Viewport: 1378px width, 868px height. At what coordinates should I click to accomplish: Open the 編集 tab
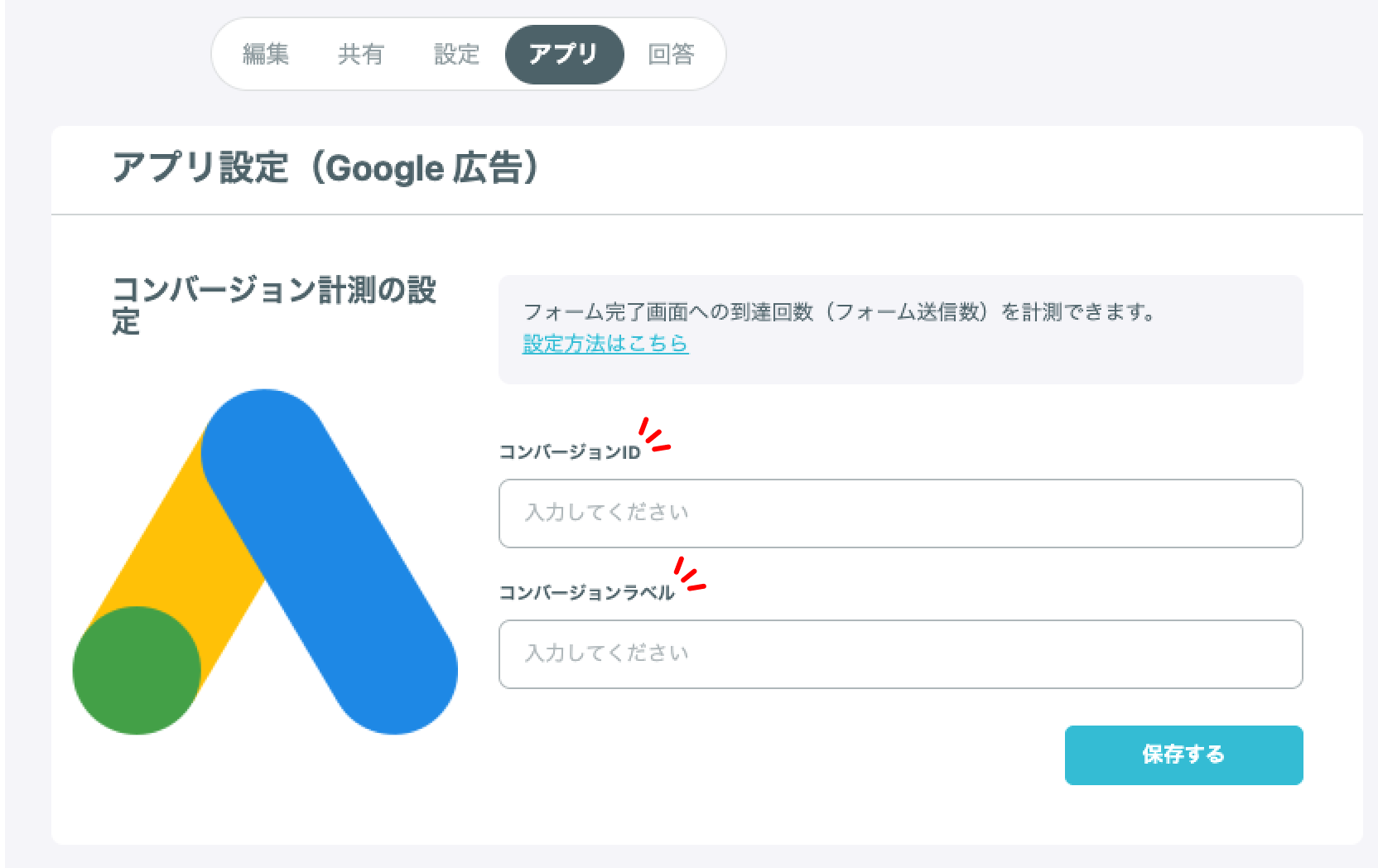[x=266, y=55]
